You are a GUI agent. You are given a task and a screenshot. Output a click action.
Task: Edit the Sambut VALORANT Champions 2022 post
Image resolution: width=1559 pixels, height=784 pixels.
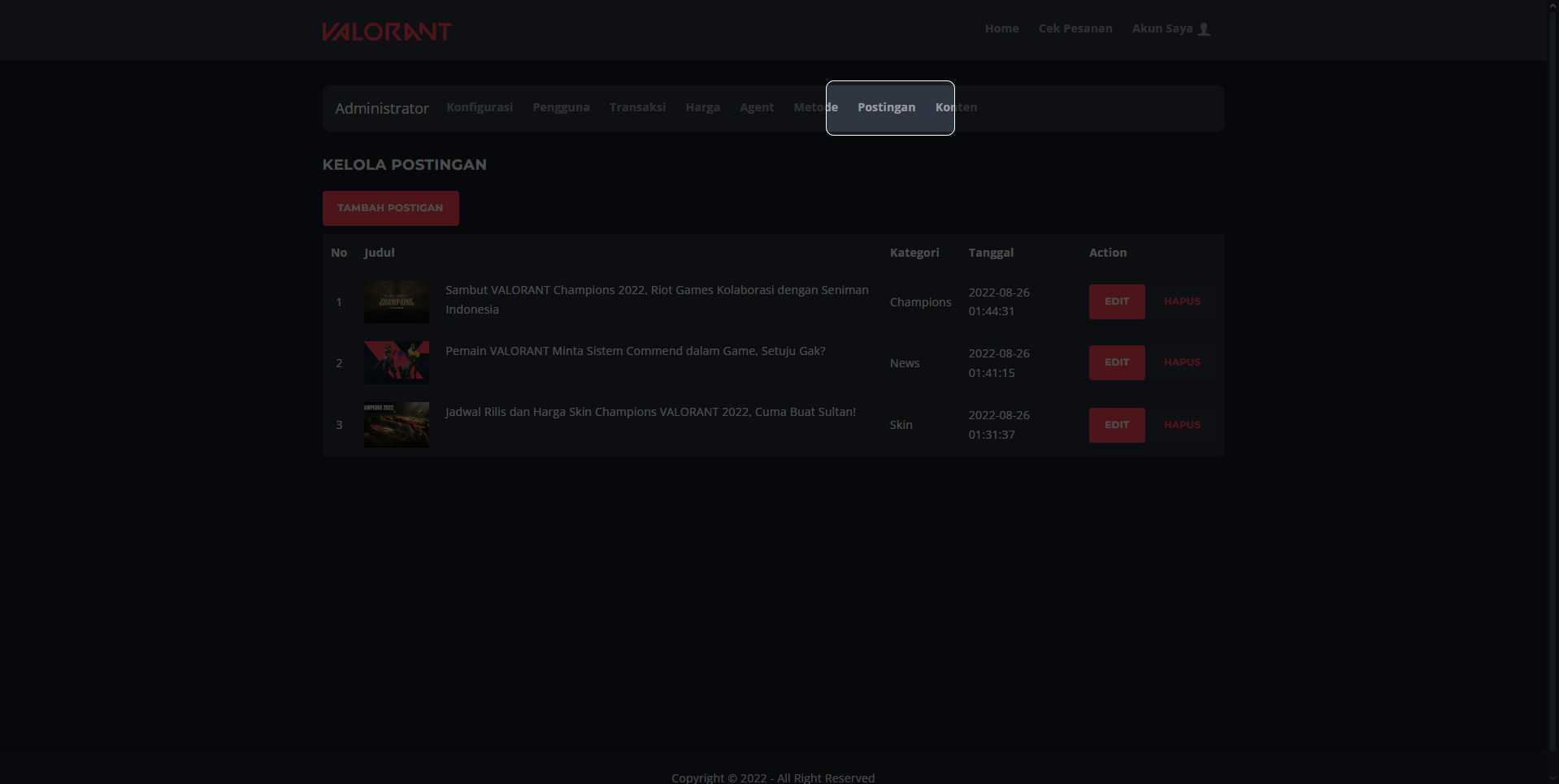1117,301
